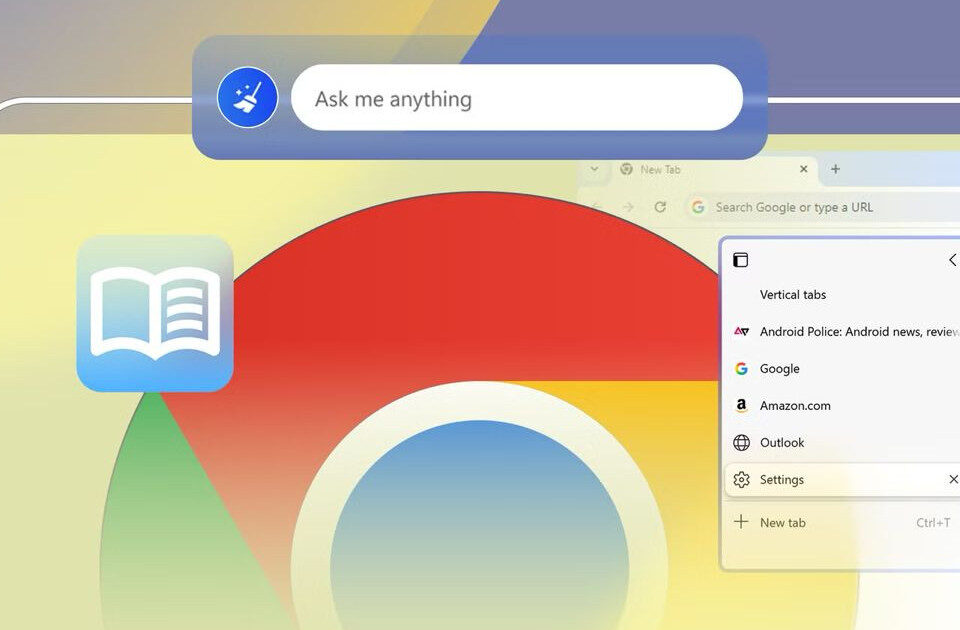
Task: Add a tab with the tab strip plus button
Action: pyautogui.click(x=835, y=169)
